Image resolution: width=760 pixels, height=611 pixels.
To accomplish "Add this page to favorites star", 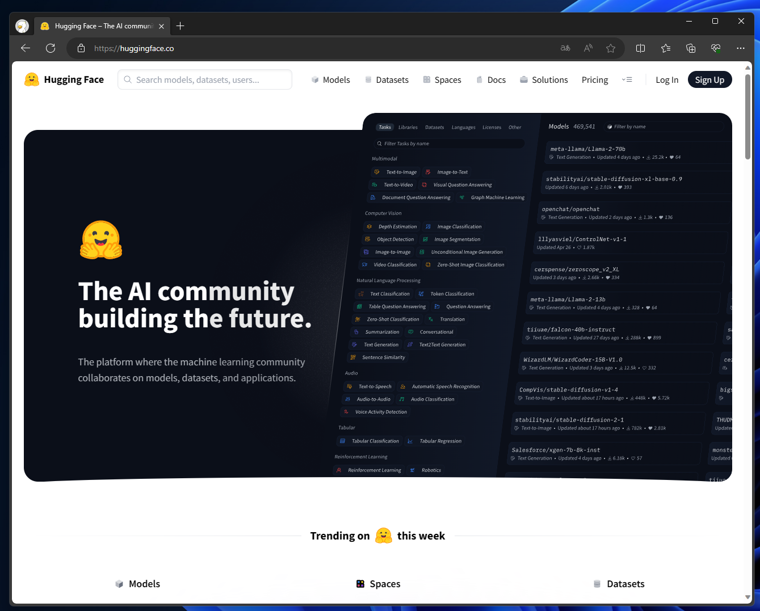I will coord(611,48).
